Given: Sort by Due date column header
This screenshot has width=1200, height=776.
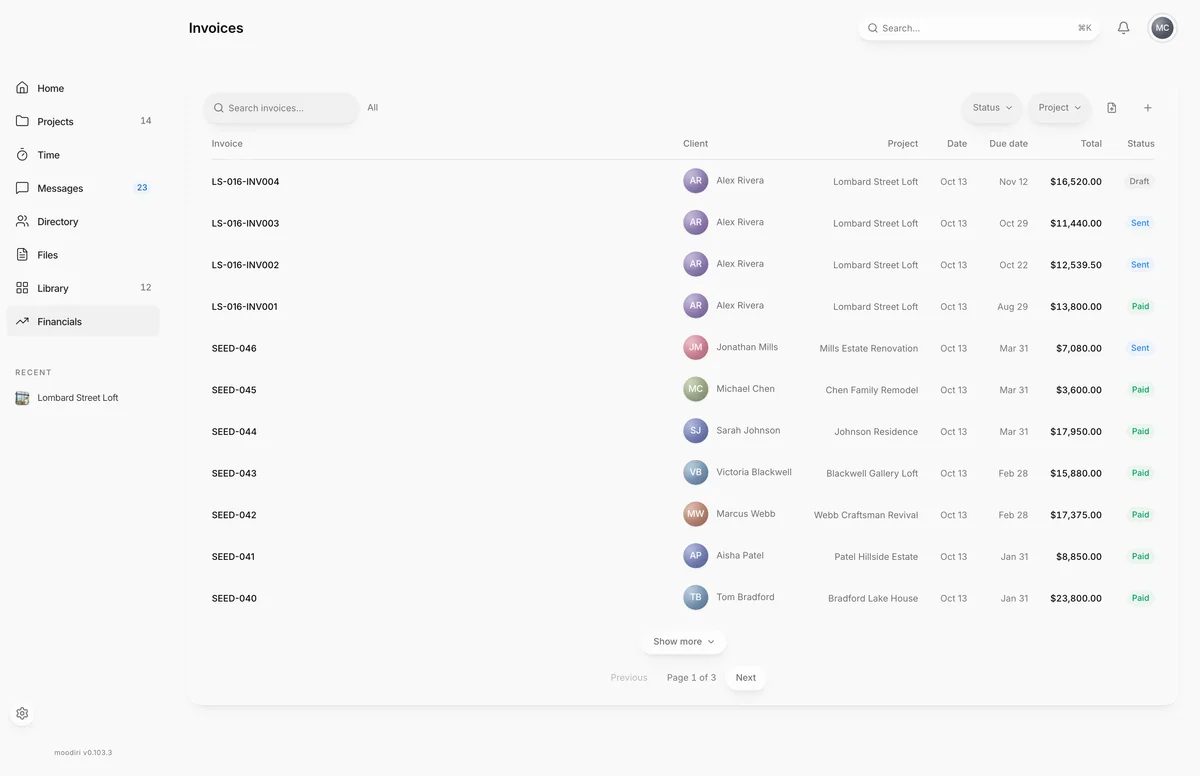Looking at the screenshot, I should (1008, 144).
